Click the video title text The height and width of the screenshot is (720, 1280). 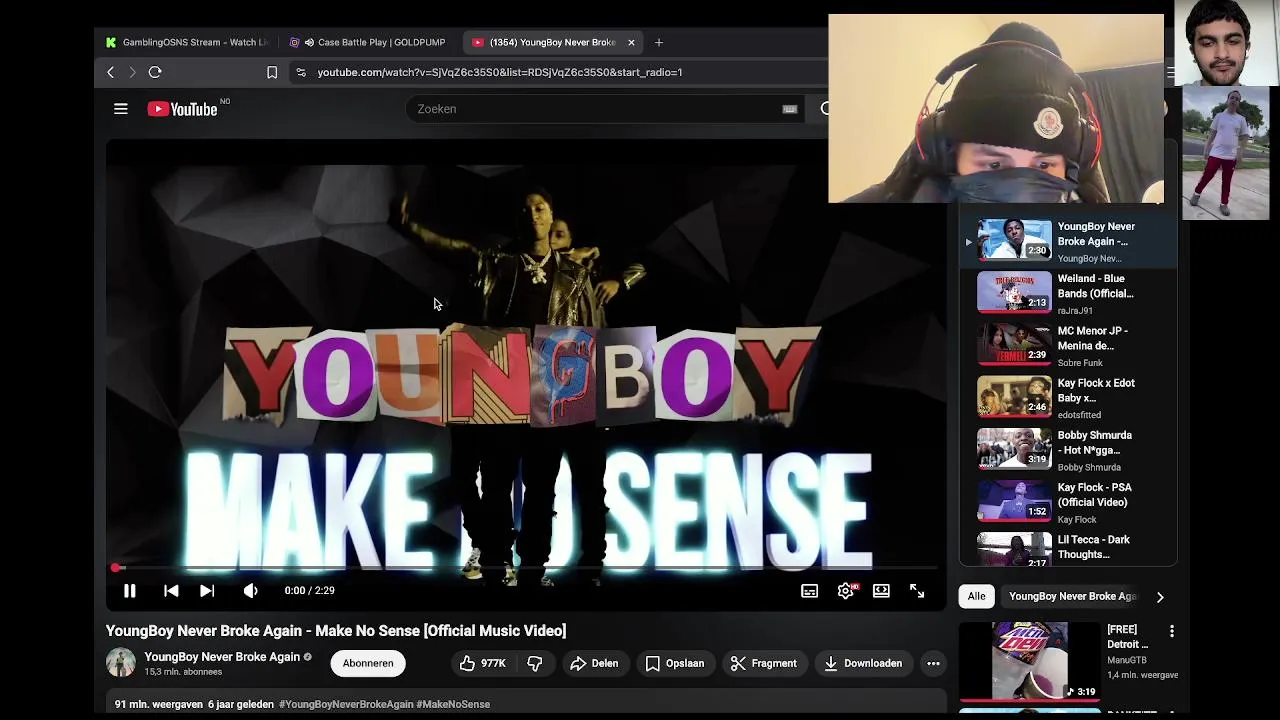pos(336,631)
